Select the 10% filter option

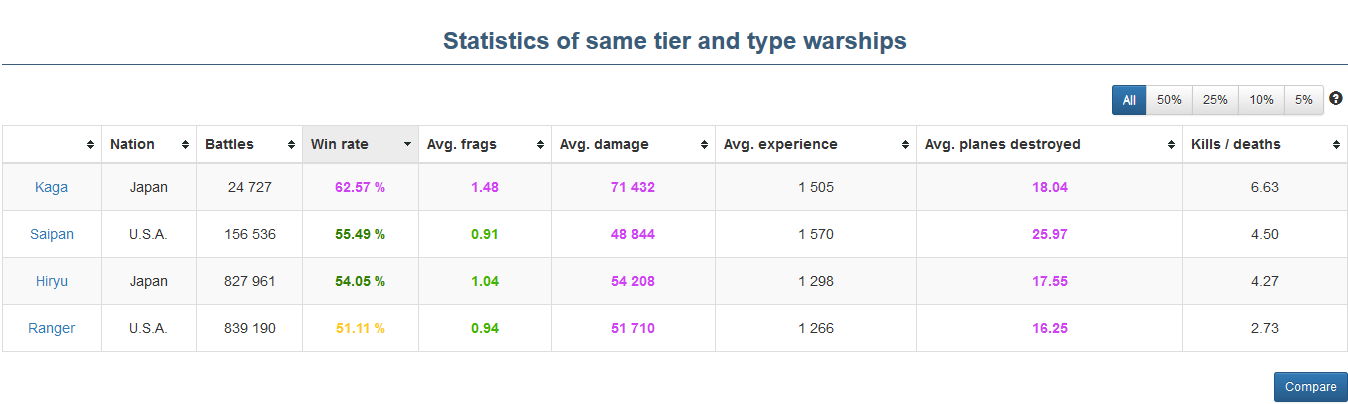pyautogui.click(x=1261, y=100)
